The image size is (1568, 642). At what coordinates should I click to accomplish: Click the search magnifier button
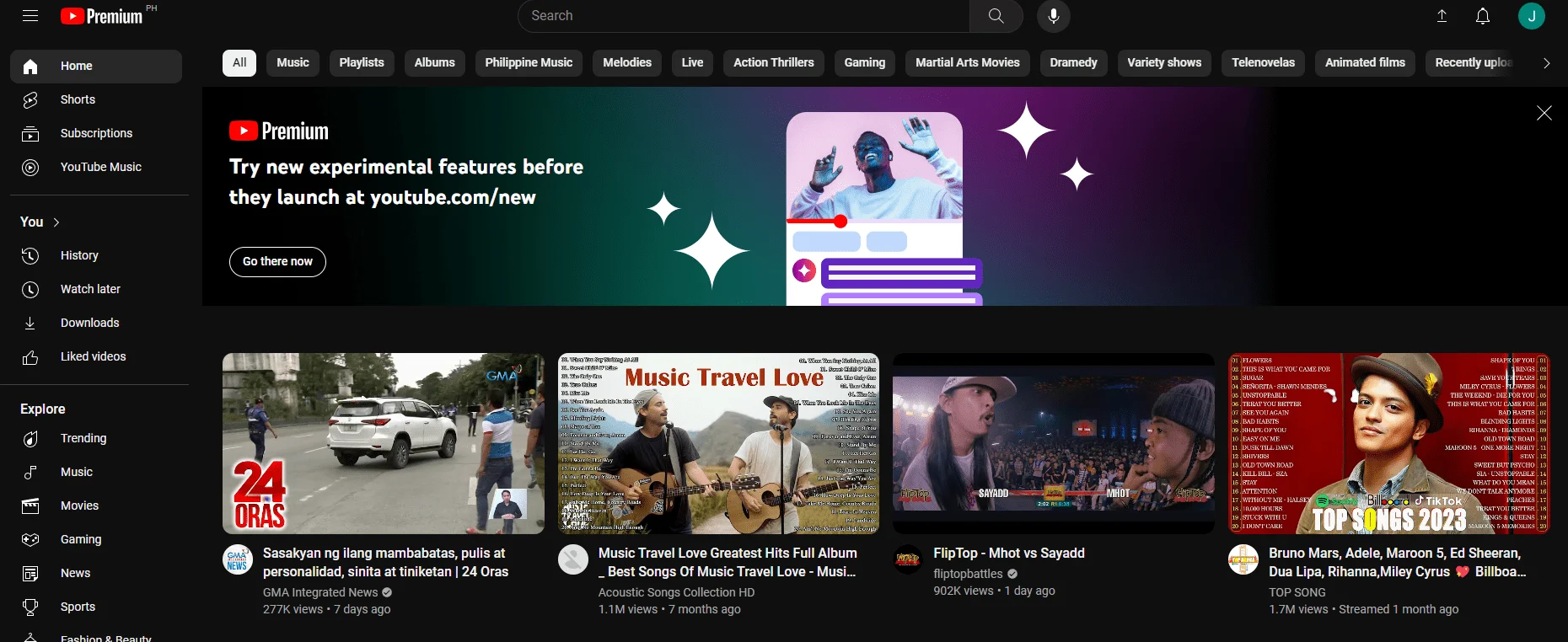point(996,16)
